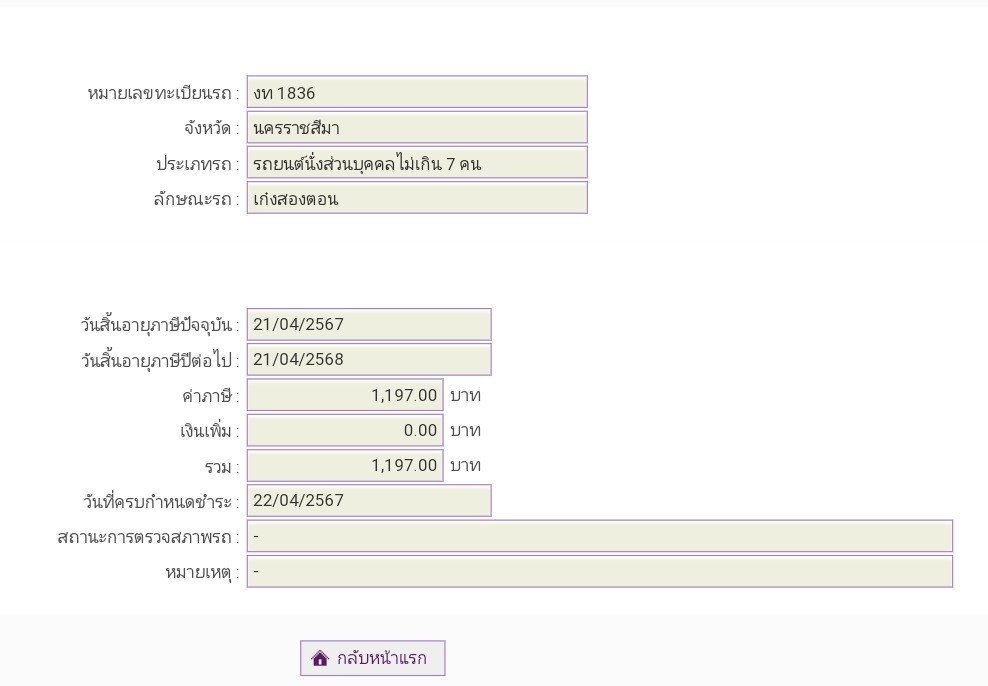Screen dimensions: 988x686
Task: Click the หมายเลขทะเบียนรถ label
Action: click(x=163, y=94)
